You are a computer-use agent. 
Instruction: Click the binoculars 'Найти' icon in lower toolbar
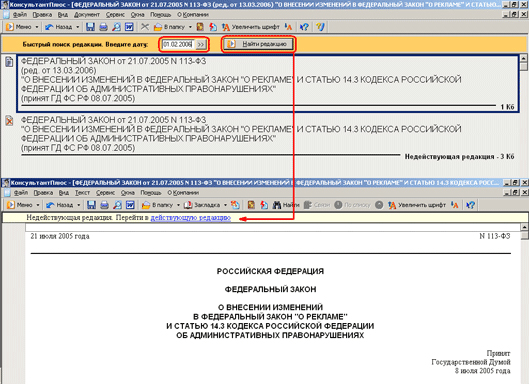277,205
